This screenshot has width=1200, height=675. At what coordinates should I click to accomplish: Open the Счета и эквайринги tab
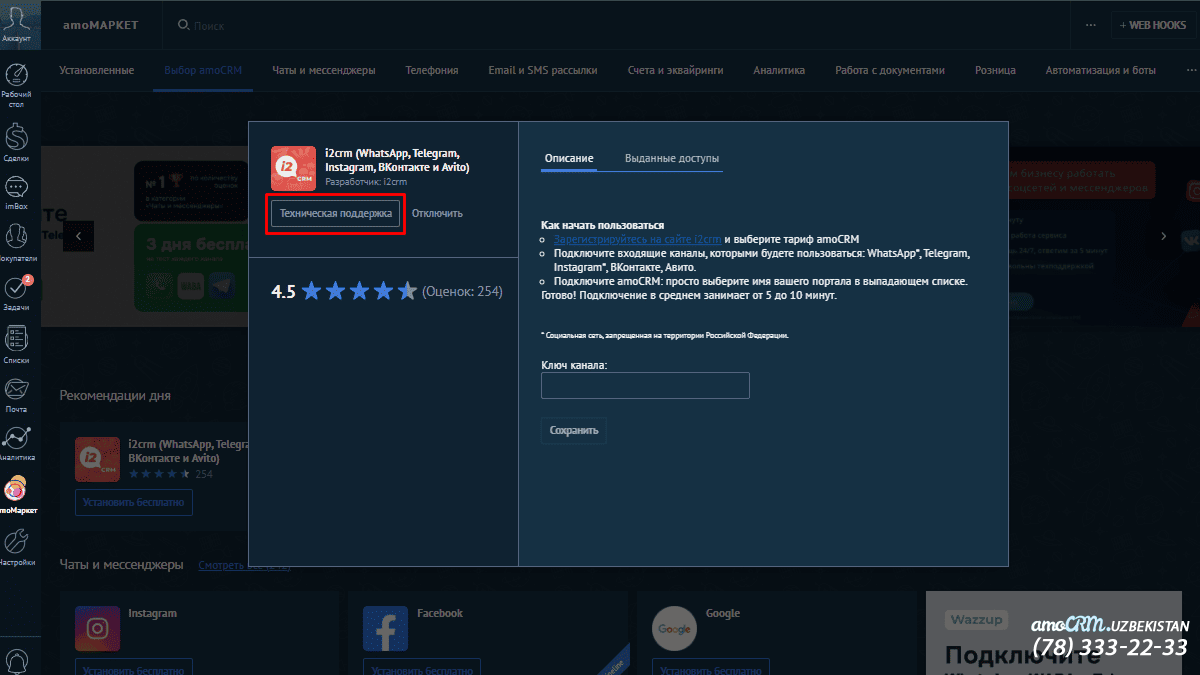[x=676, y=70]
